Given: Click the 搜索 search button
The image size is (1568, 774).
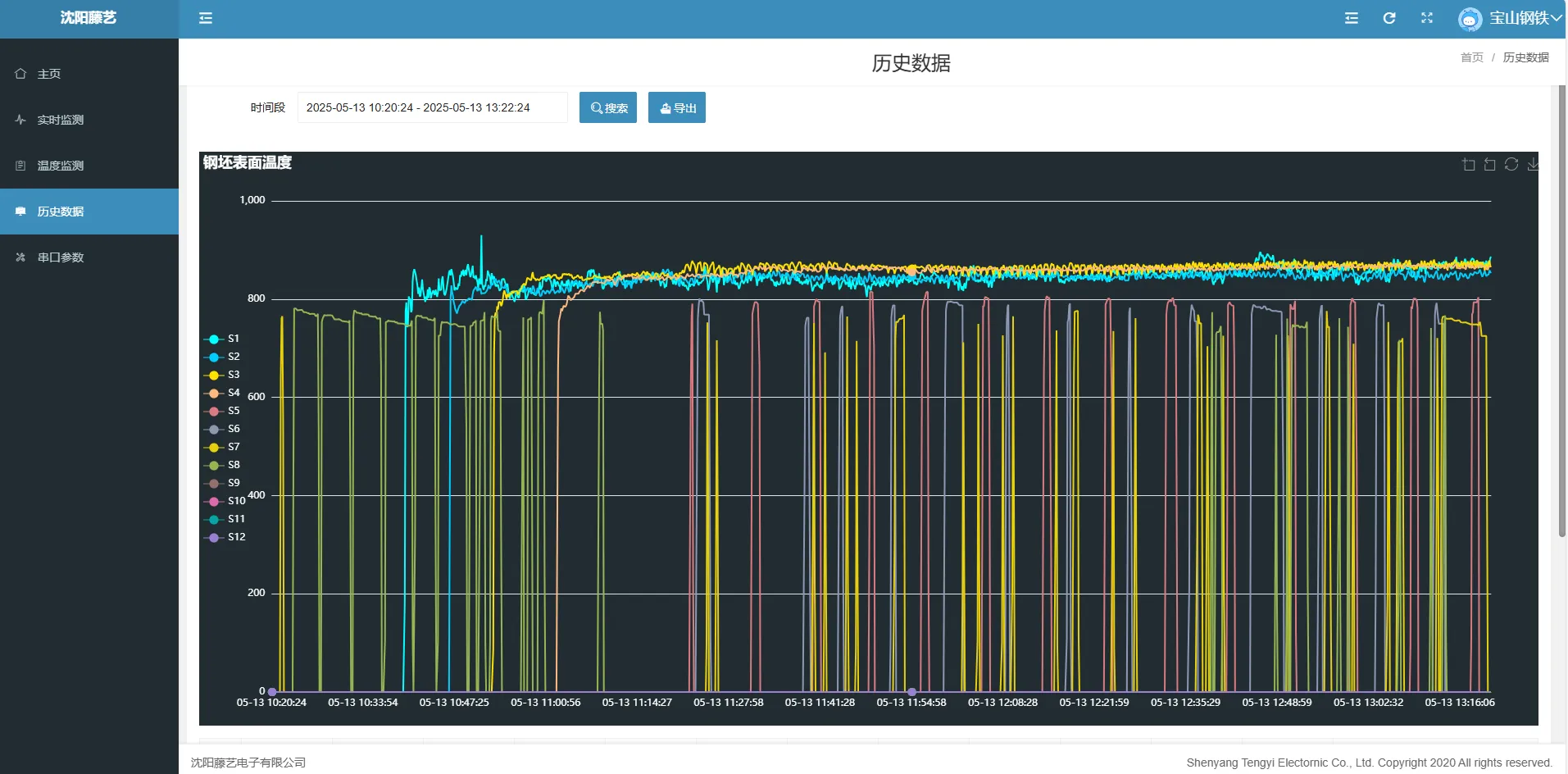Looking at the screenshot, I should [607, 107].
